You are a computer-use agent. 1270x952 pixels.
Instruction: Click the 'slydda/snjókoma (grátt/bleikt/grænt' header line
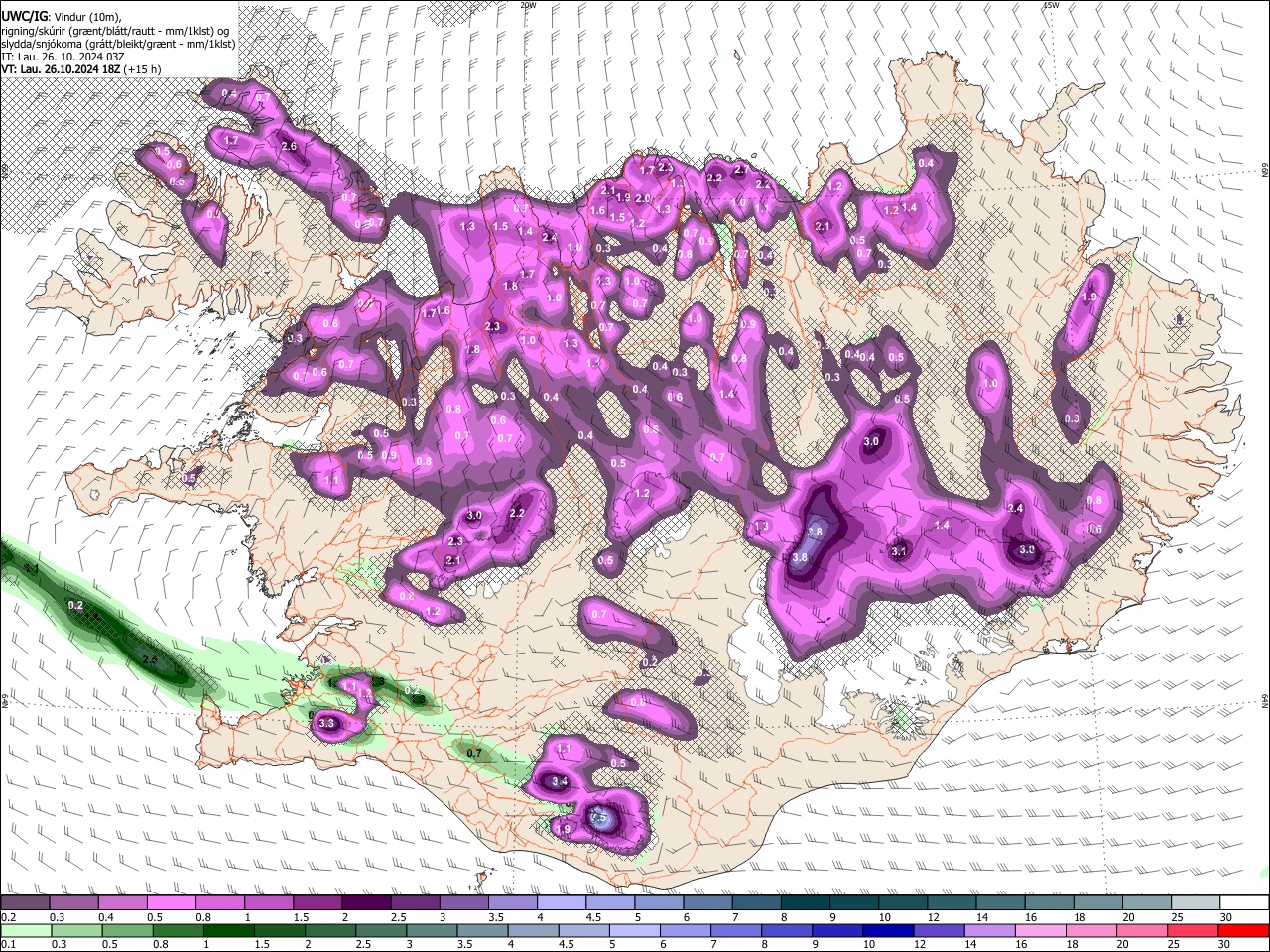point(118,44)
